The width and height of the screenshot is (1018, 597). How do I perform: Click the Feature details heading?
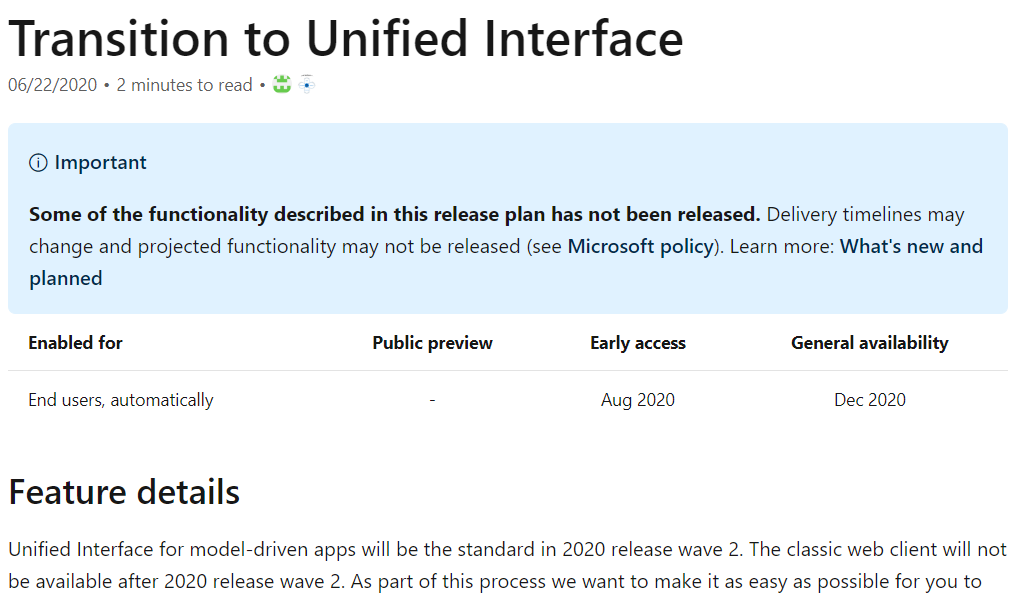(x=124, y=492)
